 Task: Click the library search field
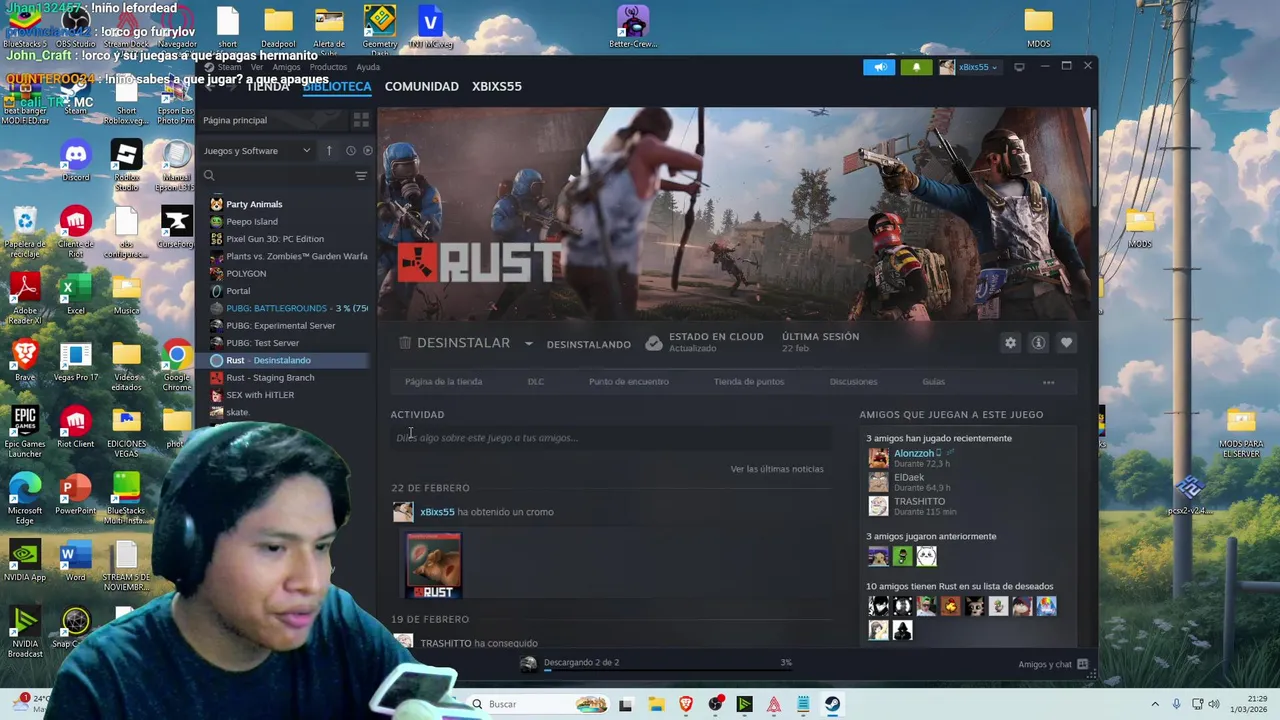coord(275,176)
